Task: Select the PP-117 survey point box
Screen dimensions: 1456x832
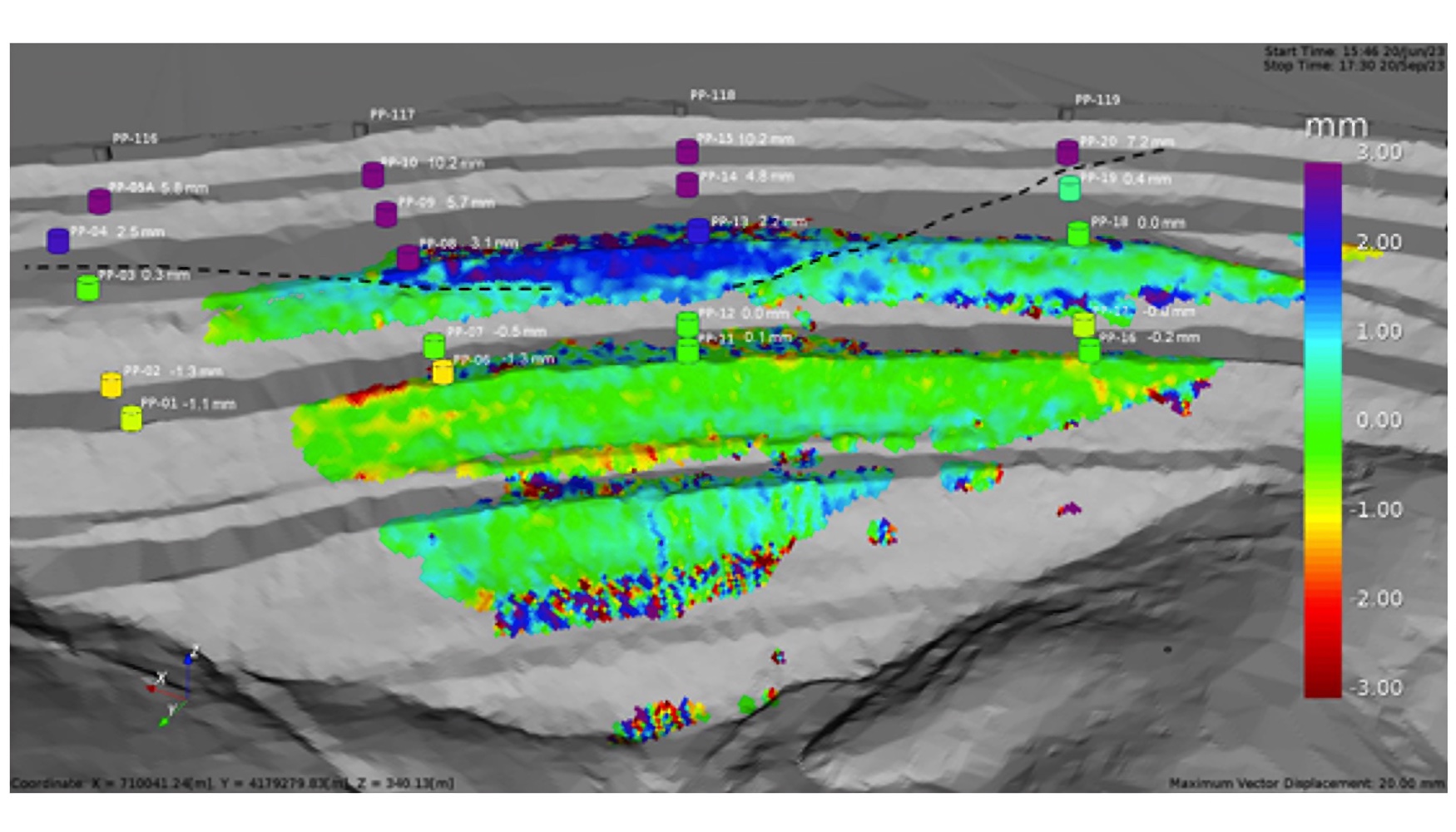Action: pos(360,130)
